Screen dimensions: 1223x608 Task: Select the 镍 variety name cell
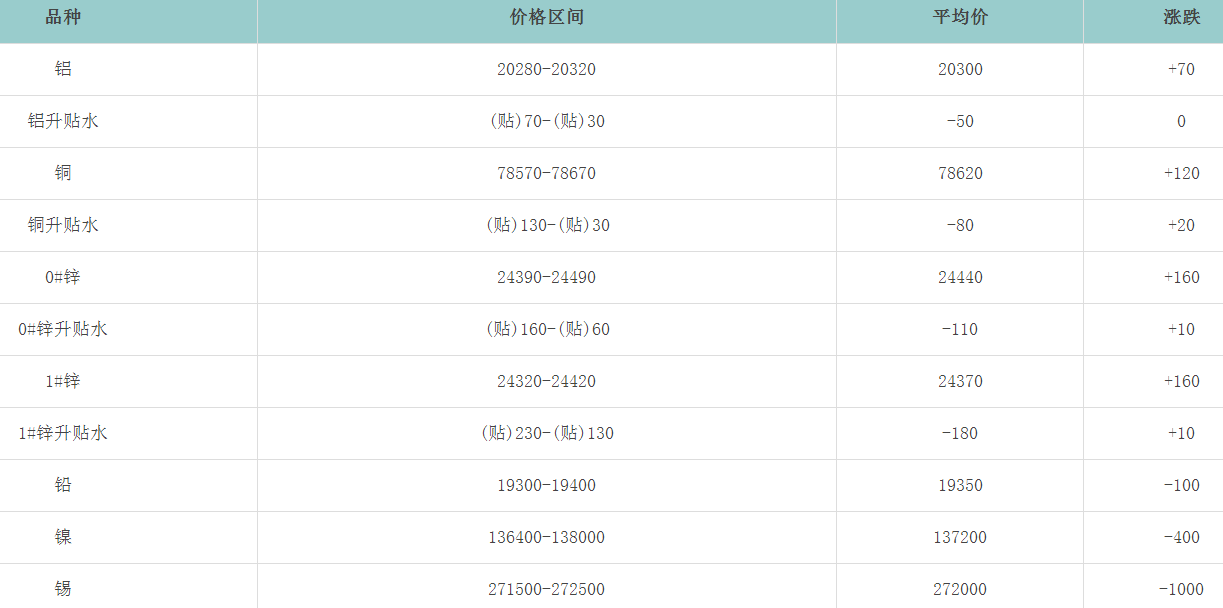[63, 537]
